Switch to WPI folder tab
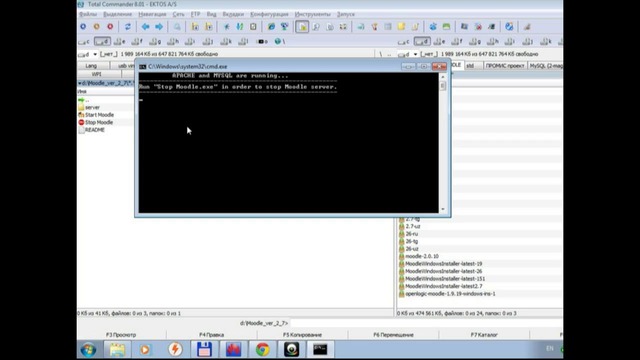640x360 pixels. (97, 74)
